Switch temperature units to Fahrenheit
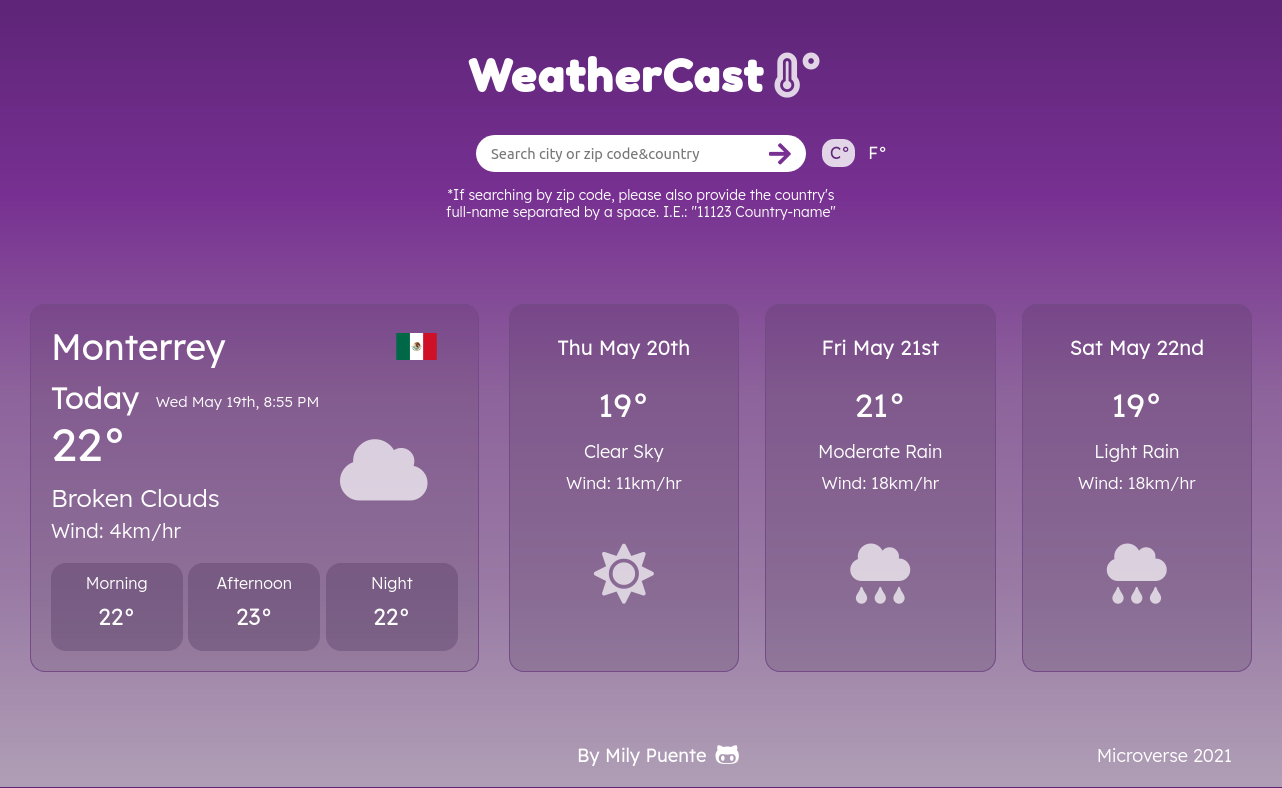Screen dimensions: 1282x788 pyautogui.click(x=877, y=152)
